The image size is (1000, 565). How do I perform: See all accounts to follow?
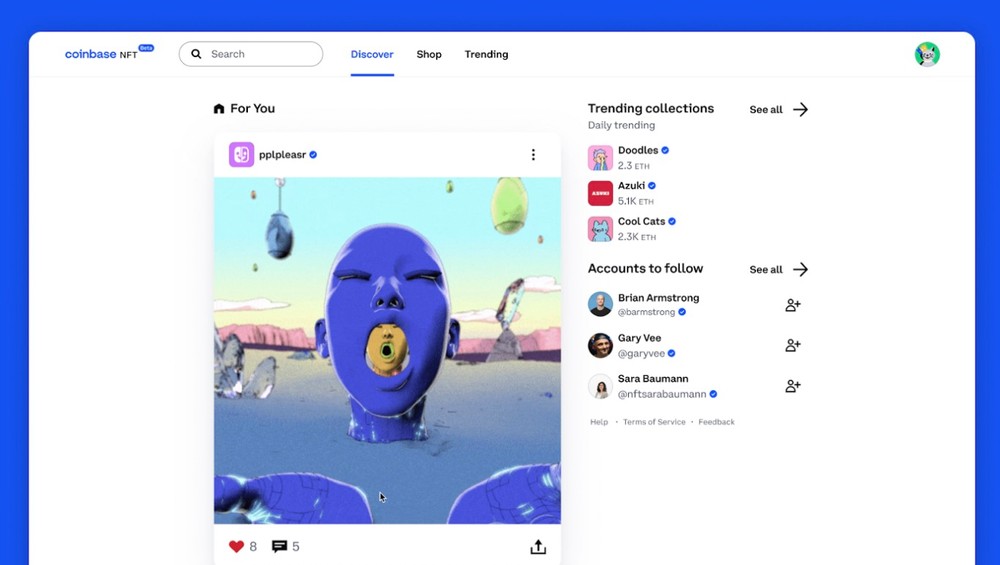click(766, 270)
